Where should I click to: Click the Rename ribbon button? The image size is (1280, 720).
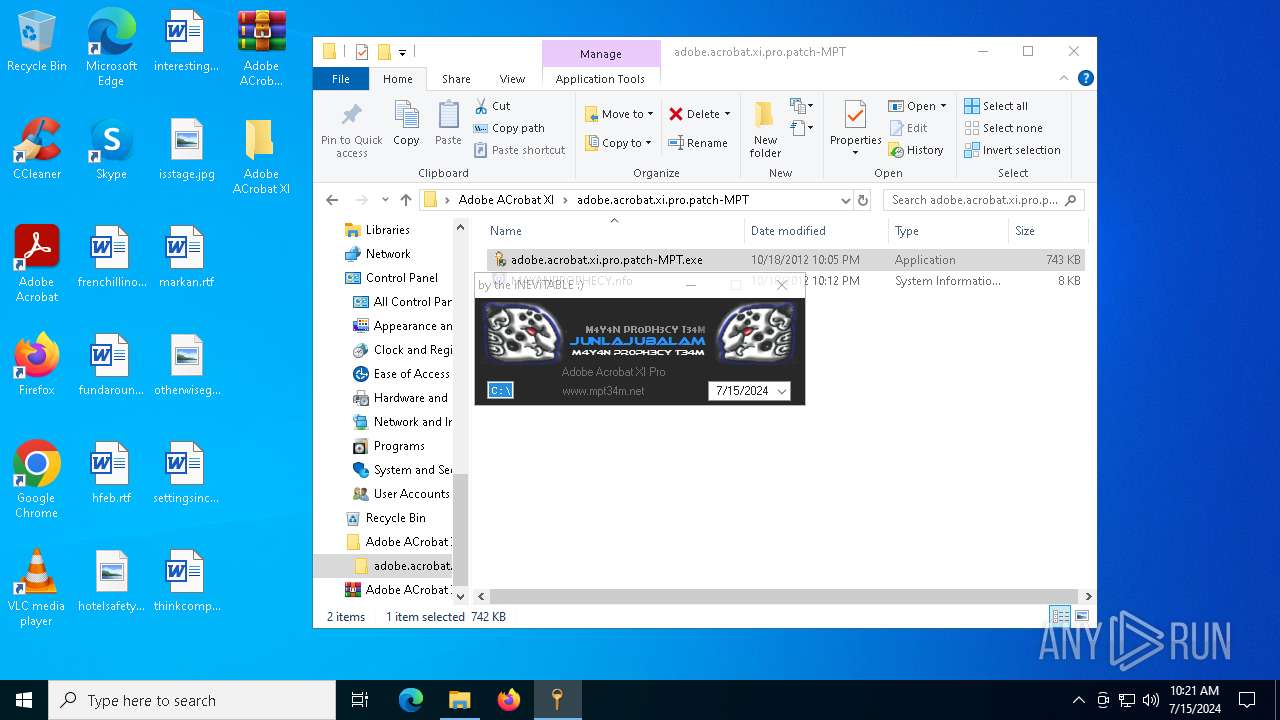(698, 143)
